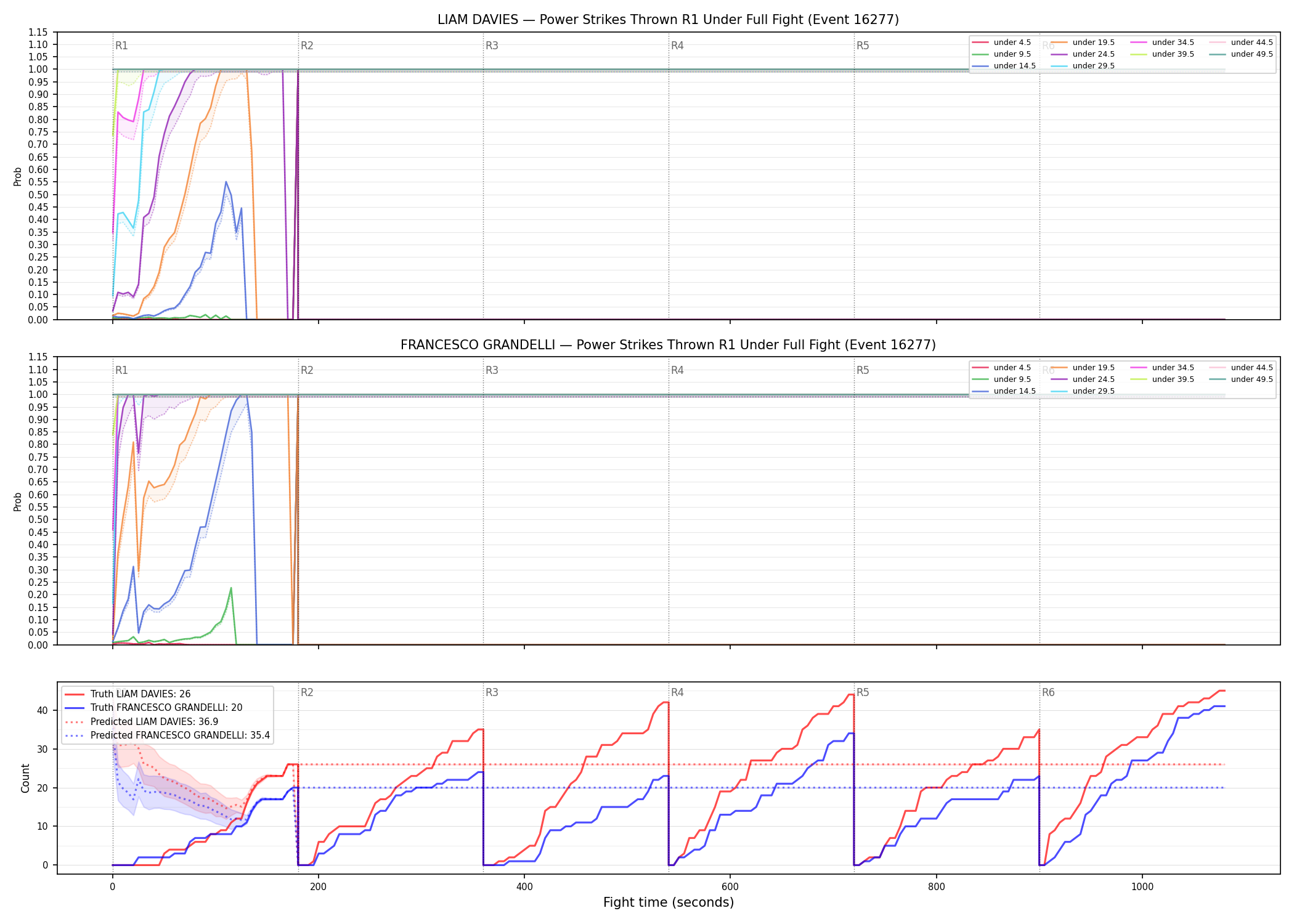
Task: Click R5 round label in the Count chart
Action: pyautogui.click(x=863, y=692)
